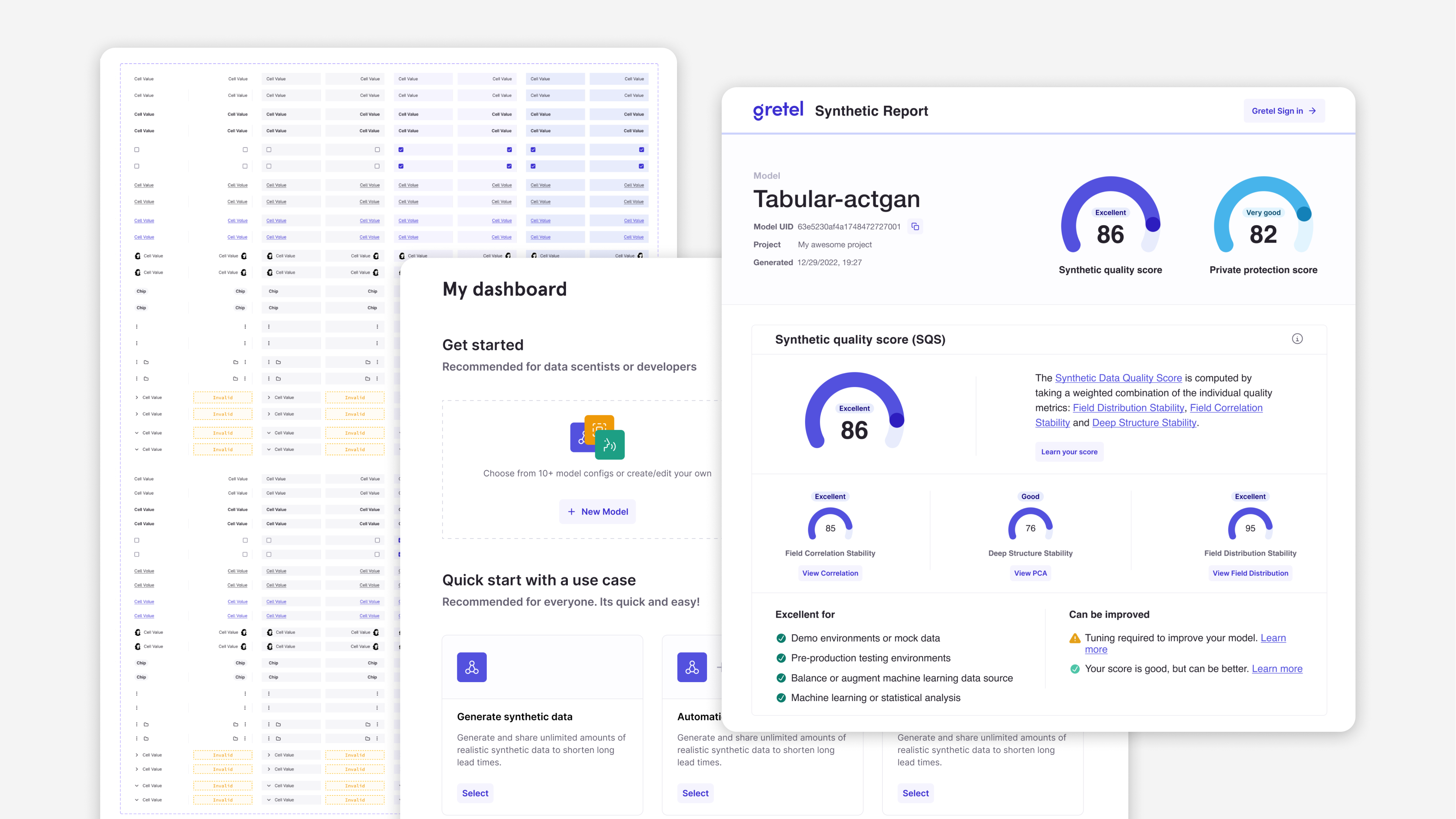The height and width of the screenshot is (819, 1456).
Task: Collapse the bottommost expanded Cell Value row, left column
Action: click(x=137, y=800)
